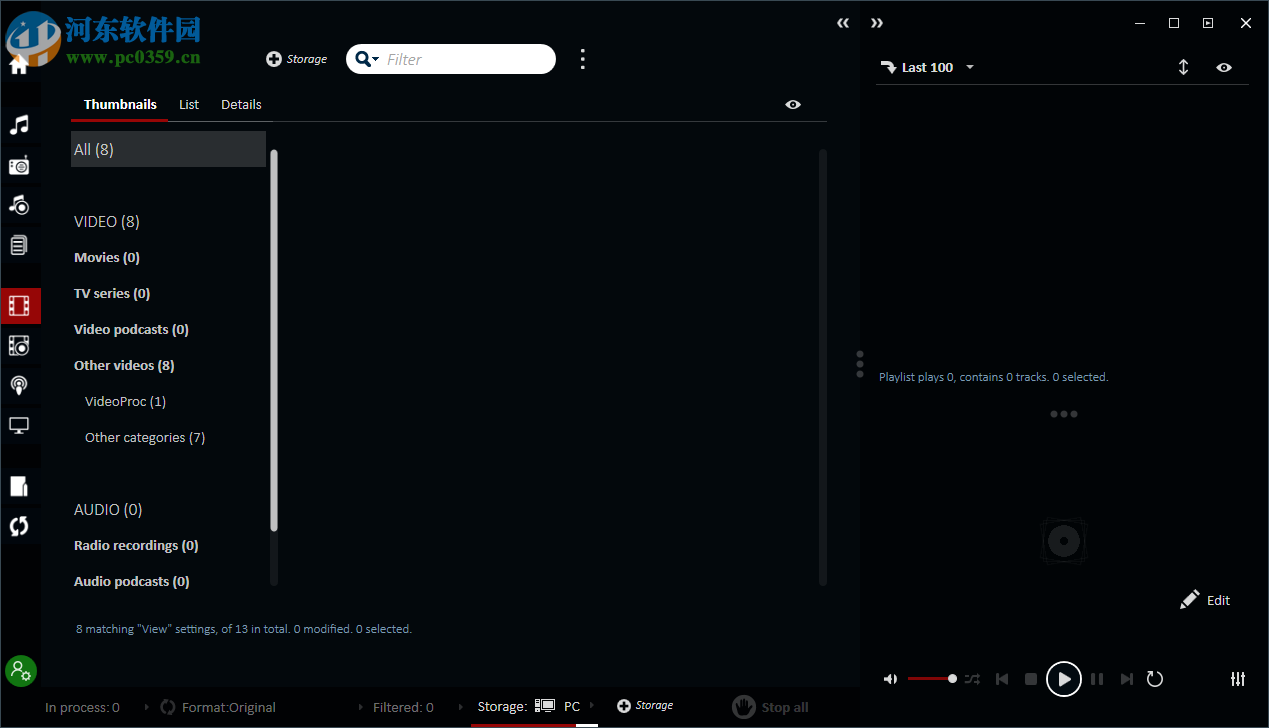Click the playlist sort up-down arrow icon
This screenshot has width=1269, height=728.
(1183, 67)
